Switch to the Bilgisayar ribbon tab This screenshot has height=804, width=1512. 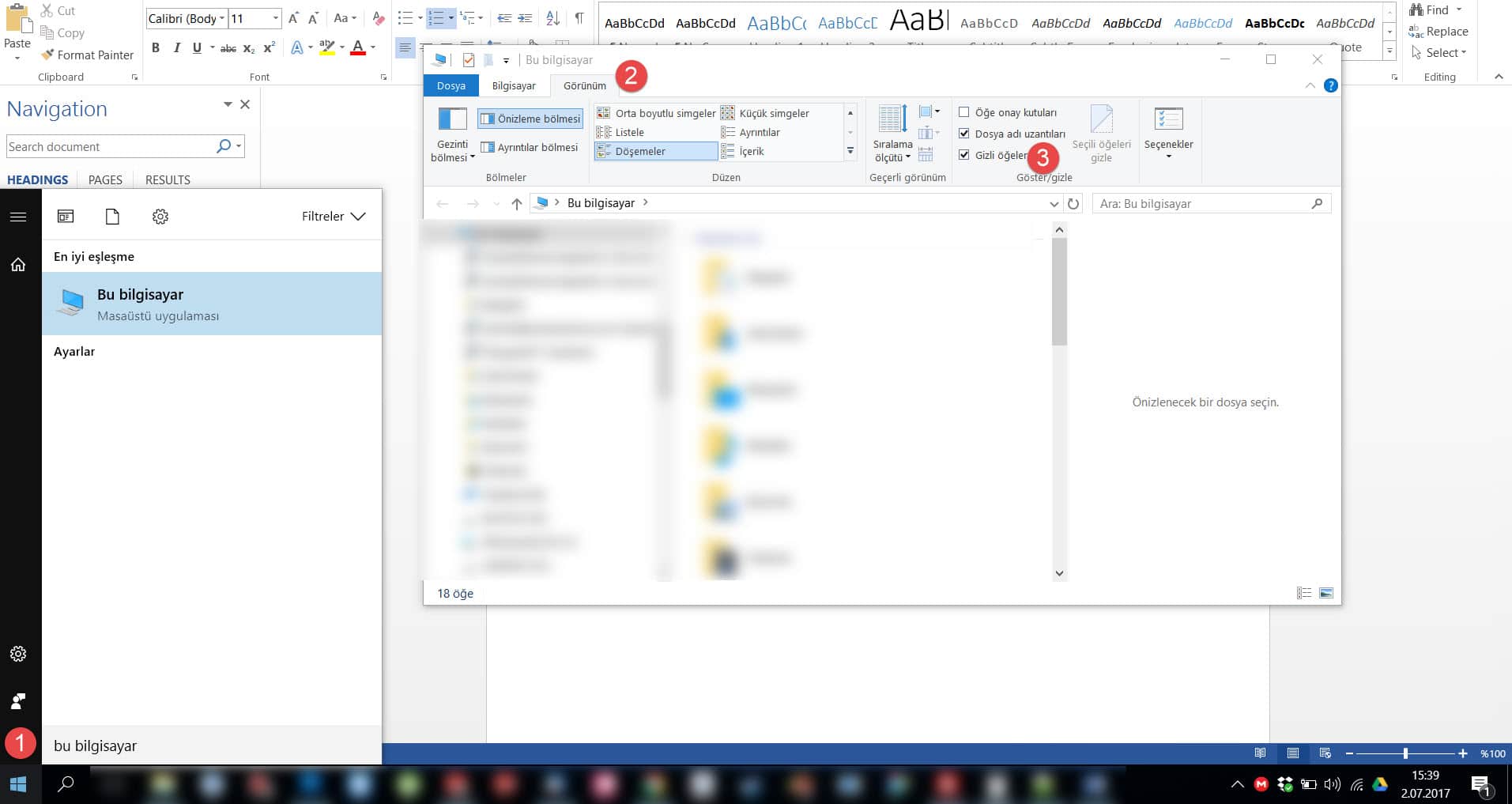514,85
